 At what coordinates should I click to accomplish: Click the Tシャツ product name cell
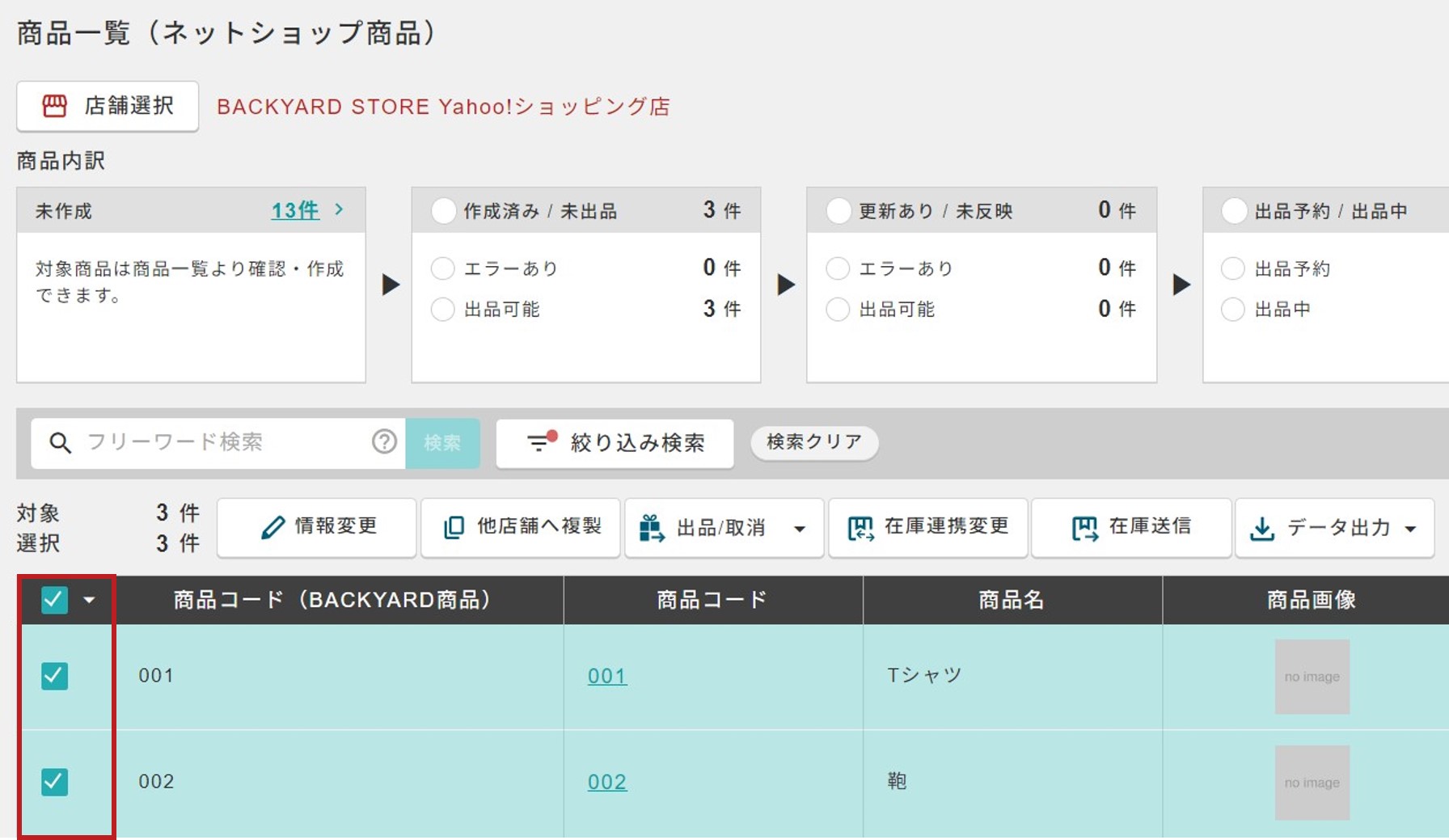click(1012, 676)
